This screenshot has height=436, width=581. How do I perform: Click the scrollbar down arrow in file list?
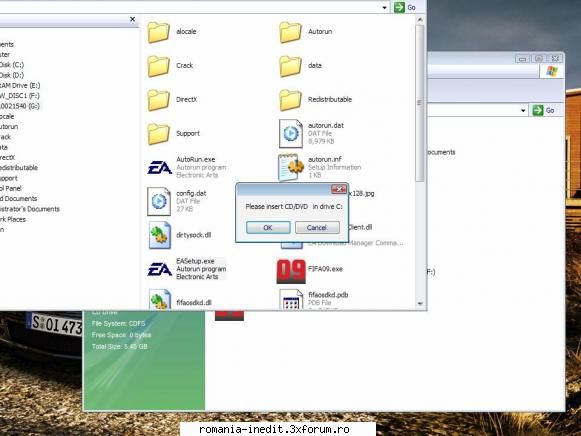(420, 303)
